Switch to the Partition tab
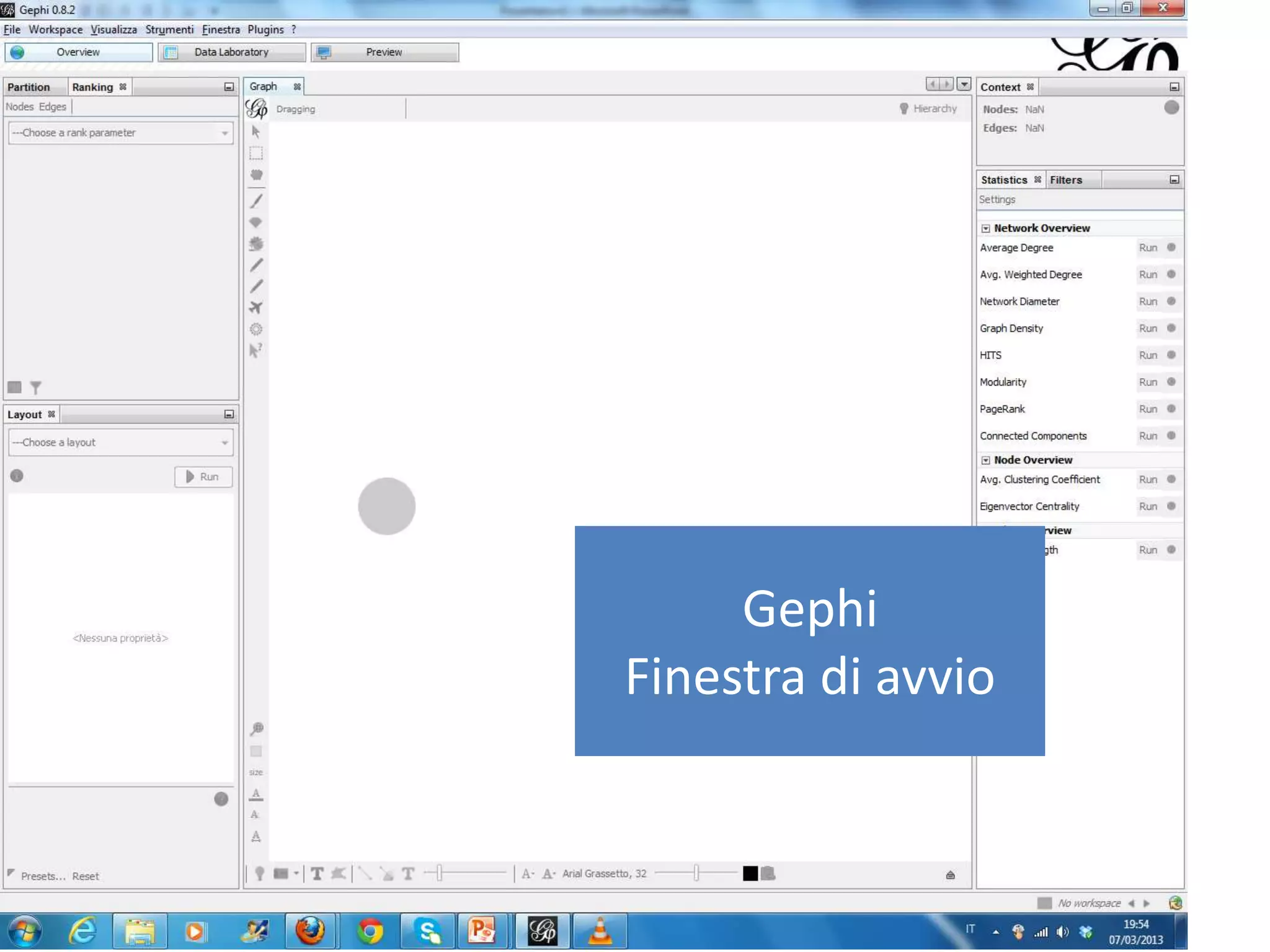The height and width of the screenshot is (952, 1270). [x=29, y=87]
